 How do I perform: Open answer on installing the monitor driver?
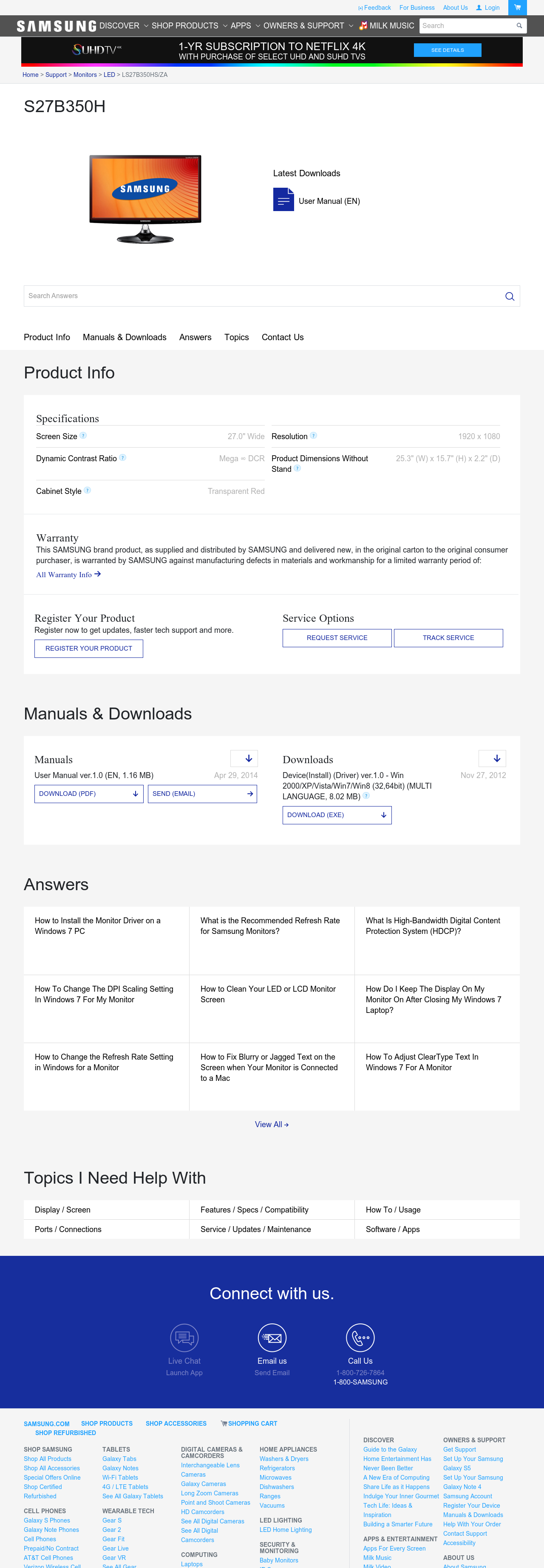(107, 940)
